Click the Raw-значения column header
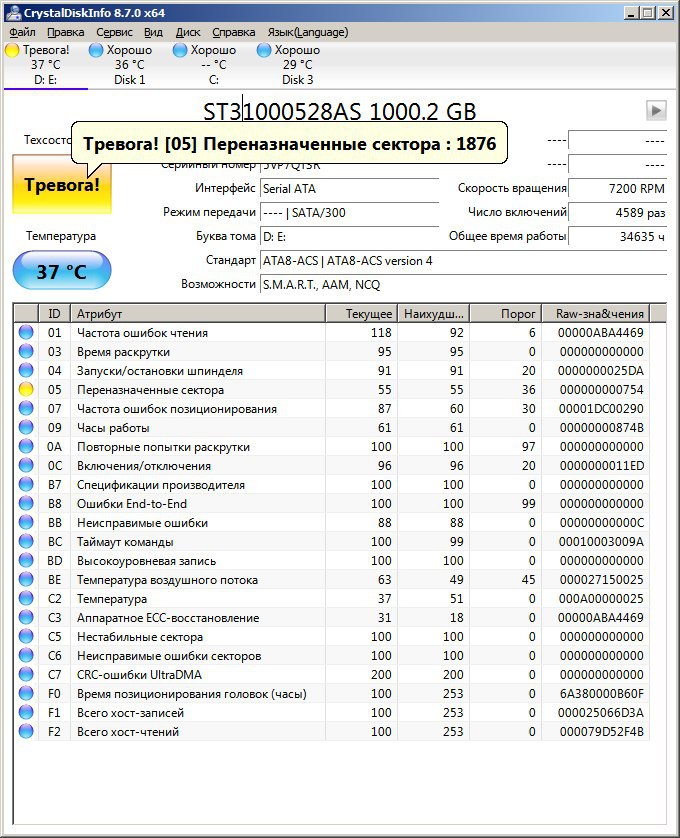This screenshot has width=680, height=838. 596,313
